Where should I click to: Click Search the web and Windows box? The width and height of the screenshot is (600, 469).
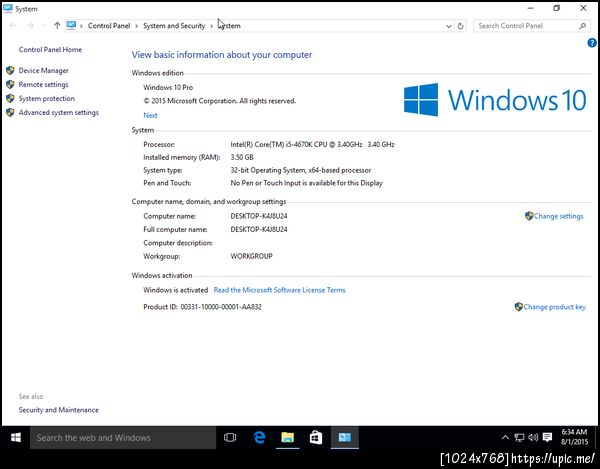(123, 438)
